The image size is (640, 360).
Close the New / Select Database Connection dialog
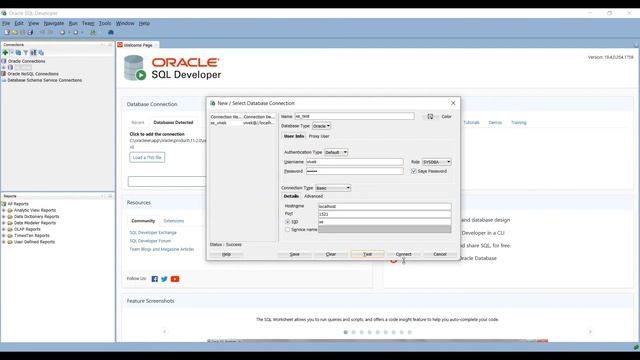click(x=453, y=103)
